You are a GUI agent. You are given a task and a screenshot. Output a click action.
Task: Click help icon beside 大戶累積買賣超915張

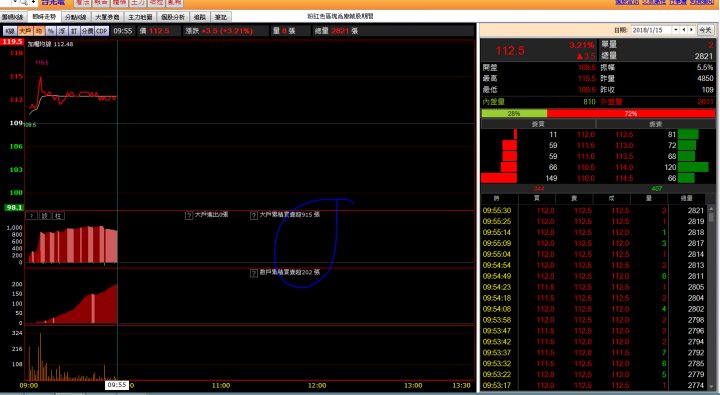253,215
